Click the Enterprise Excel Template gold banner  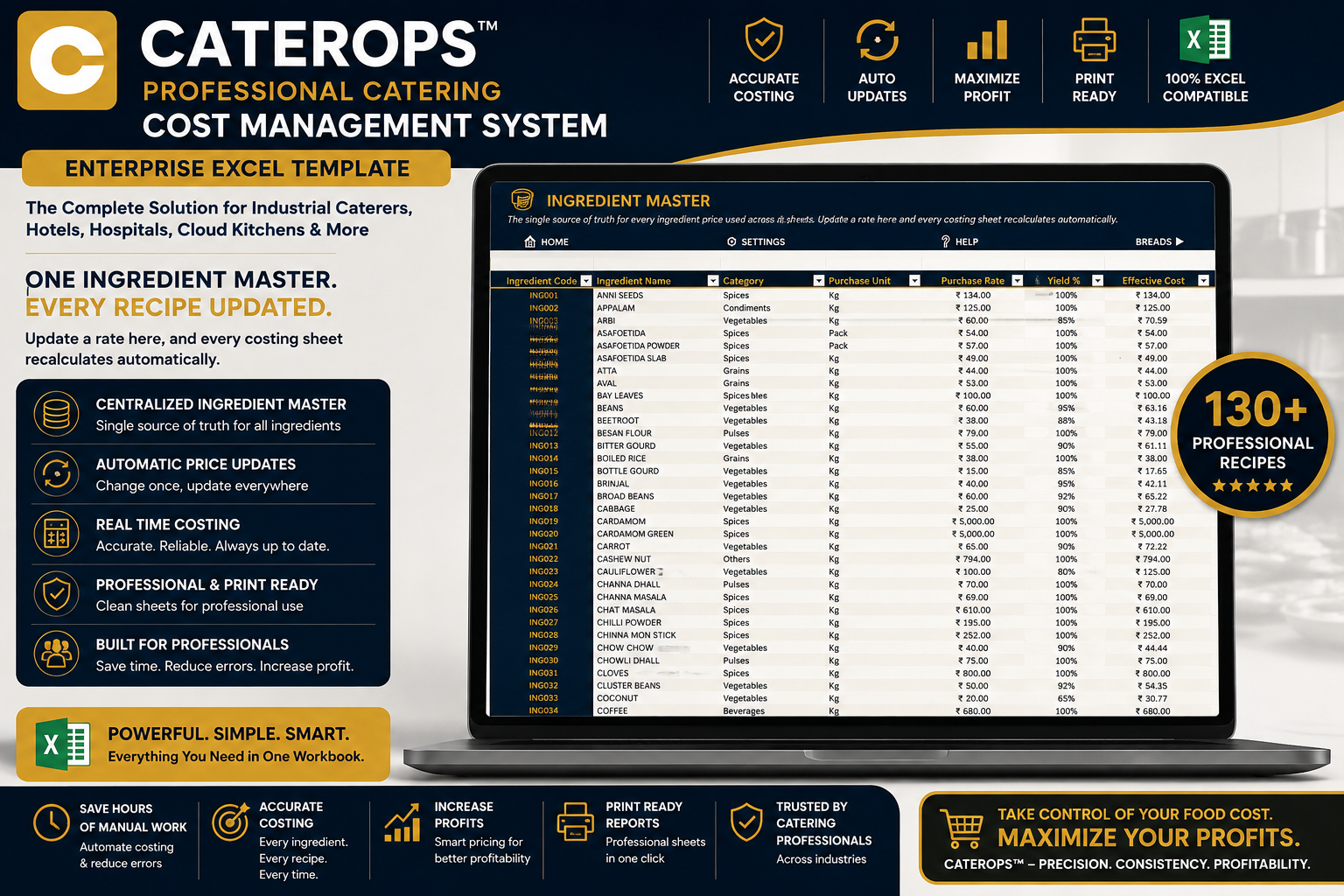pyautogui.click(x=236, y=168)
